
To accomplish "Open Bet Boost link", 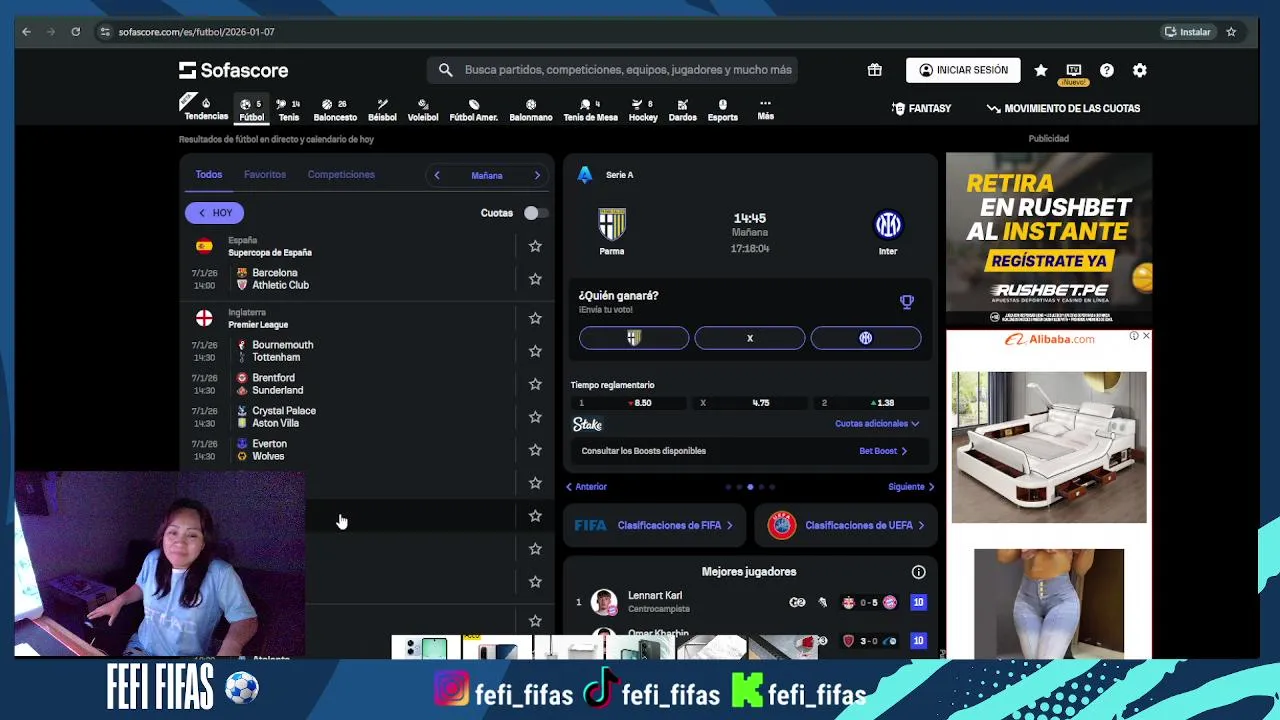I will tap(883, 451).
